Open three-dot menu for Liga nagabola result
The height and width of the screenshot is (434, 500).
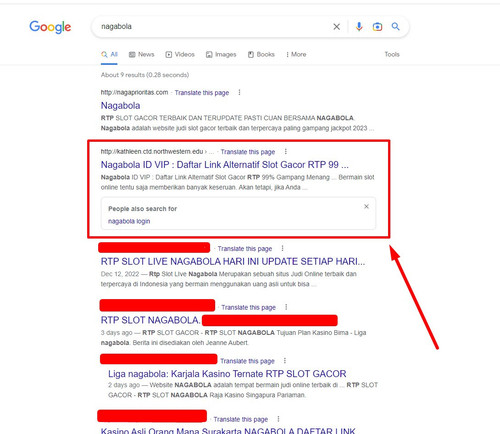click(285, 361)
